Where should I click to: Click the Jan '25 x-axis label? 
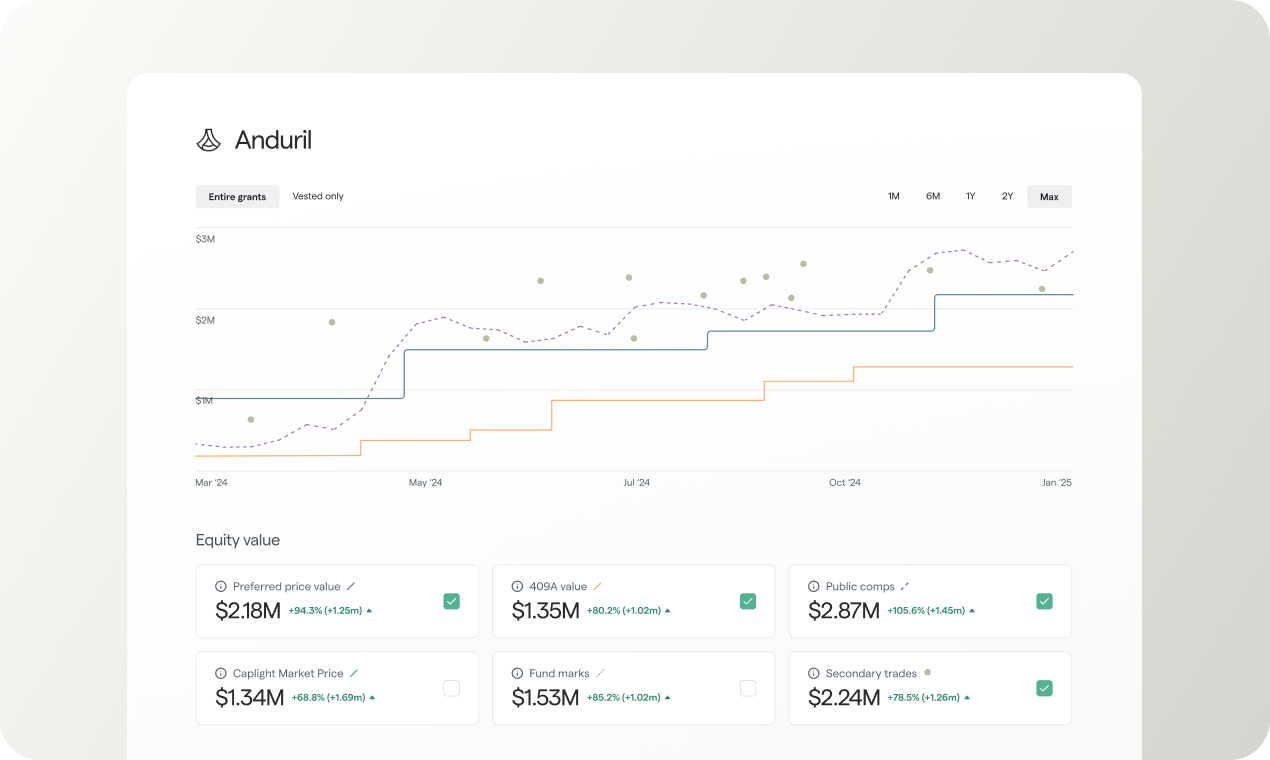click(1057, 483)
